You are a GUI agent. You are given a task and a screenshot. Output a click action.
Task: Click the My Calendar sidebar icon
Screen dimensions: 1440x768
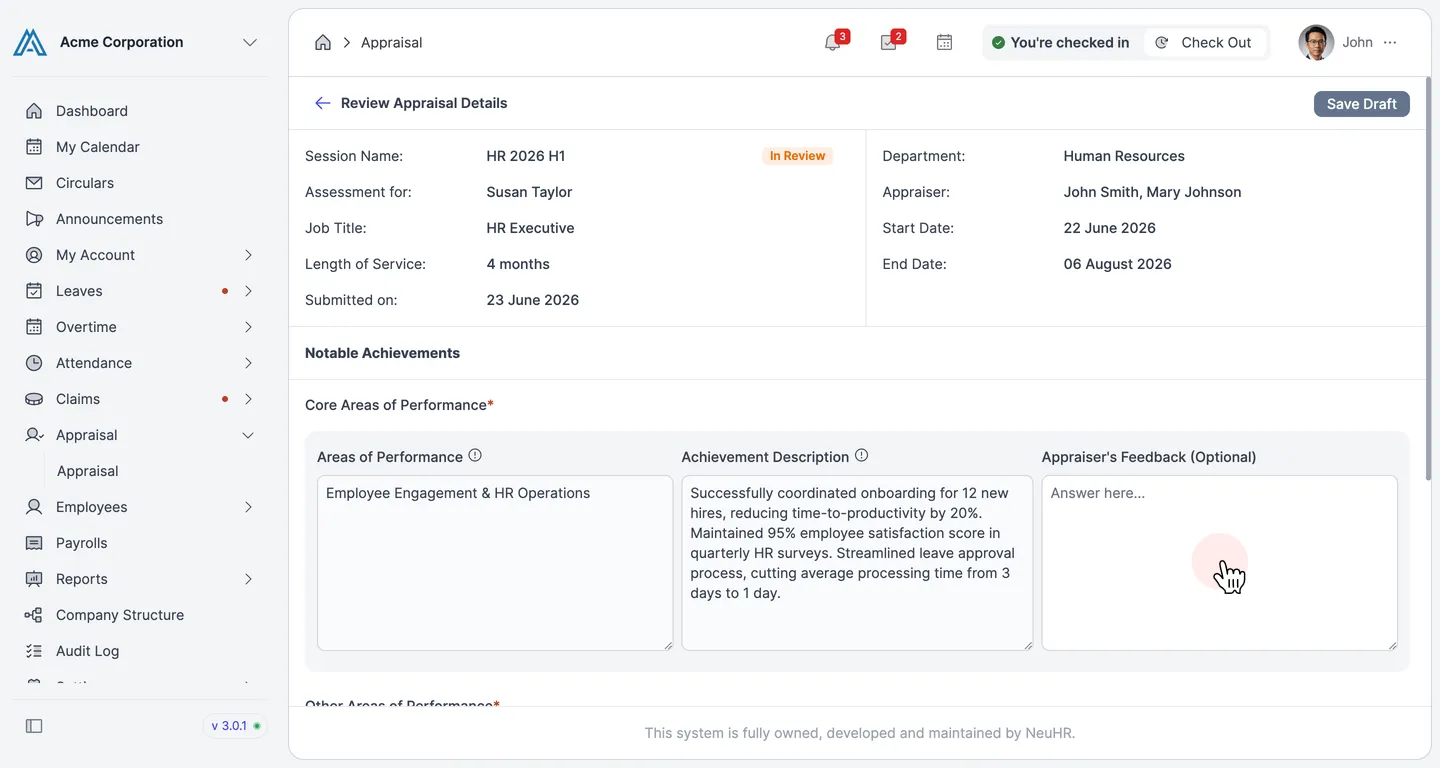click(x=34, y=147)
